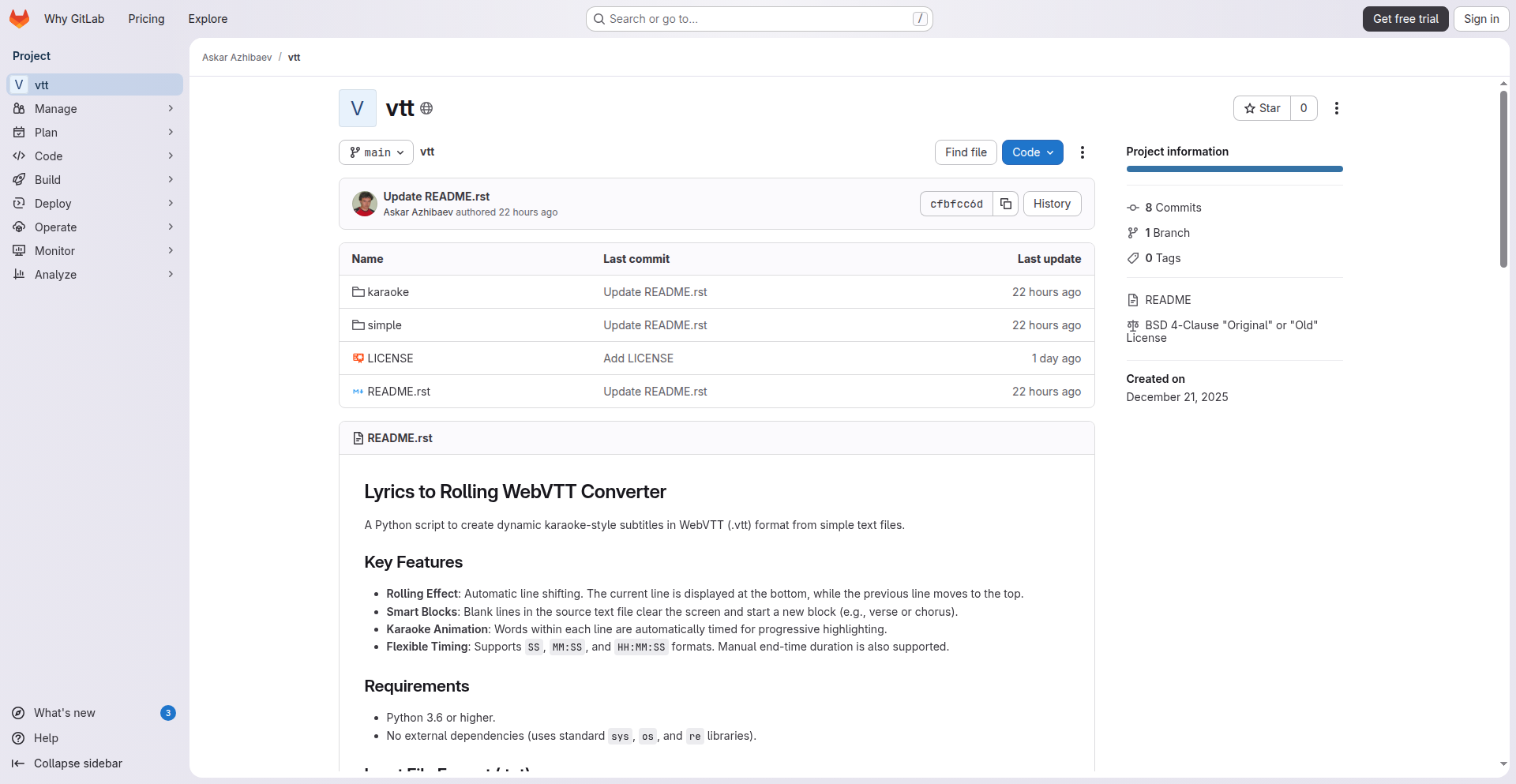The height and width of the screenshot is (784, 1516).
Task: Expand the Operate section chevron
Action: [x=171, y=227]
